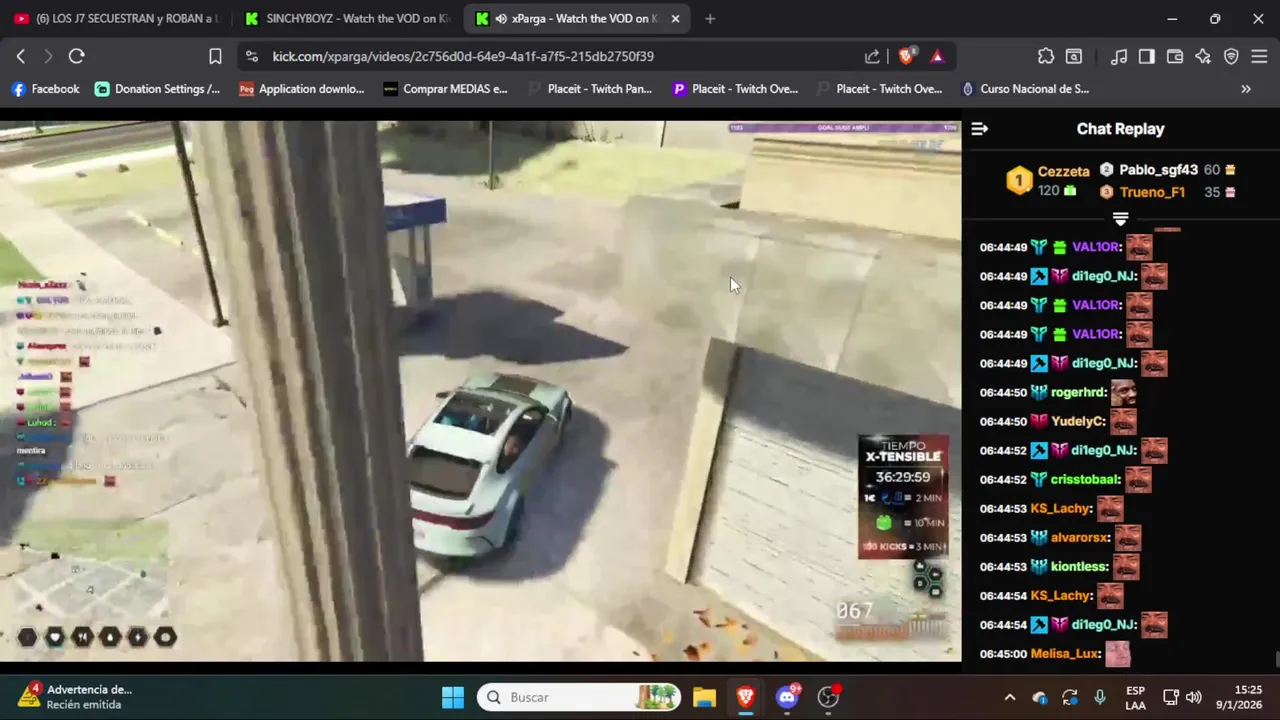The image size is (1280, 720).
Task: Open the Curso Nacional de S... bookmark
Action: click(1025, 89)
